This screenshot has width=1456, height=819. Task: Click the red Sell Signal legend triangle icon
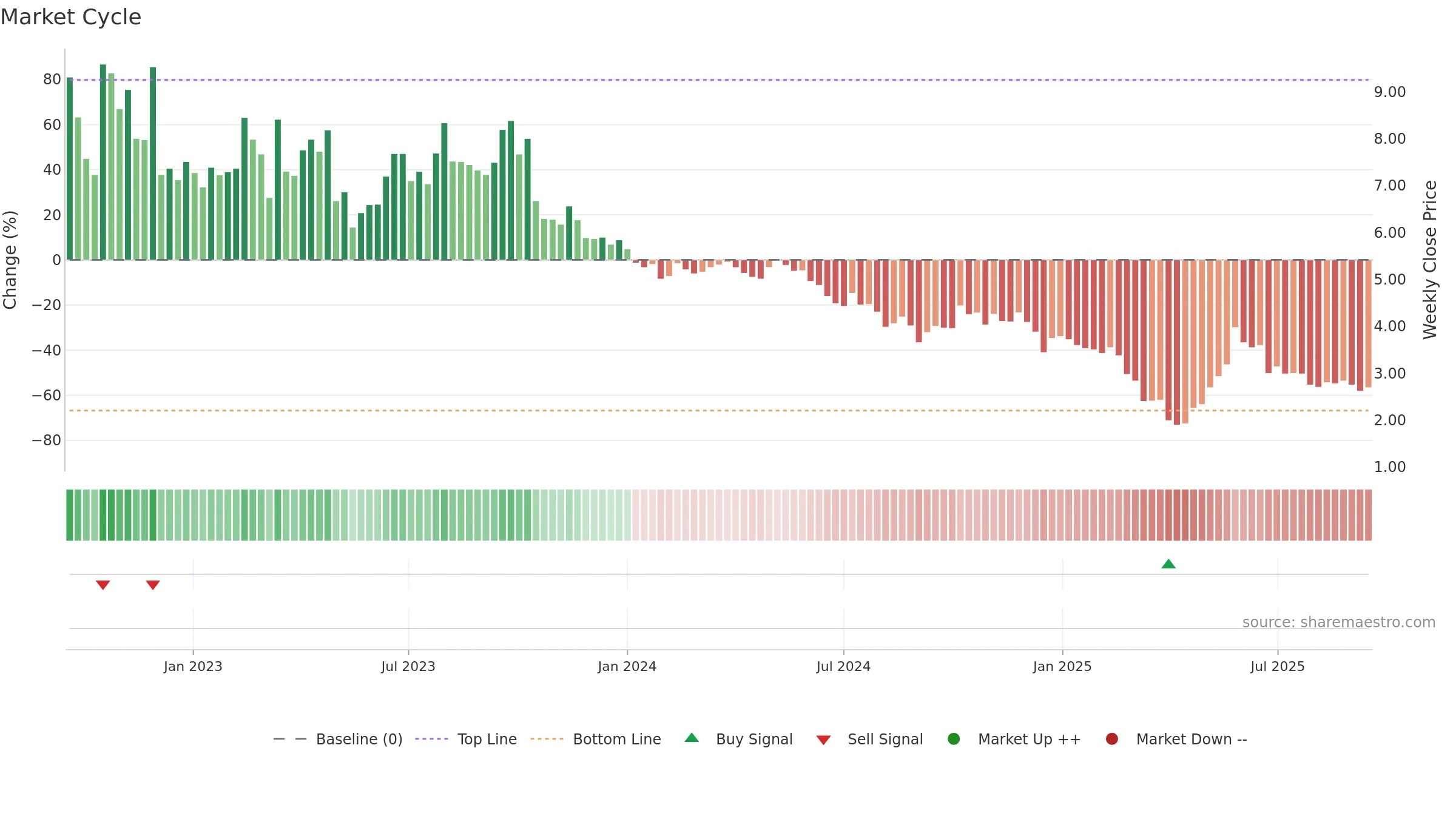[x=823, y=740]
